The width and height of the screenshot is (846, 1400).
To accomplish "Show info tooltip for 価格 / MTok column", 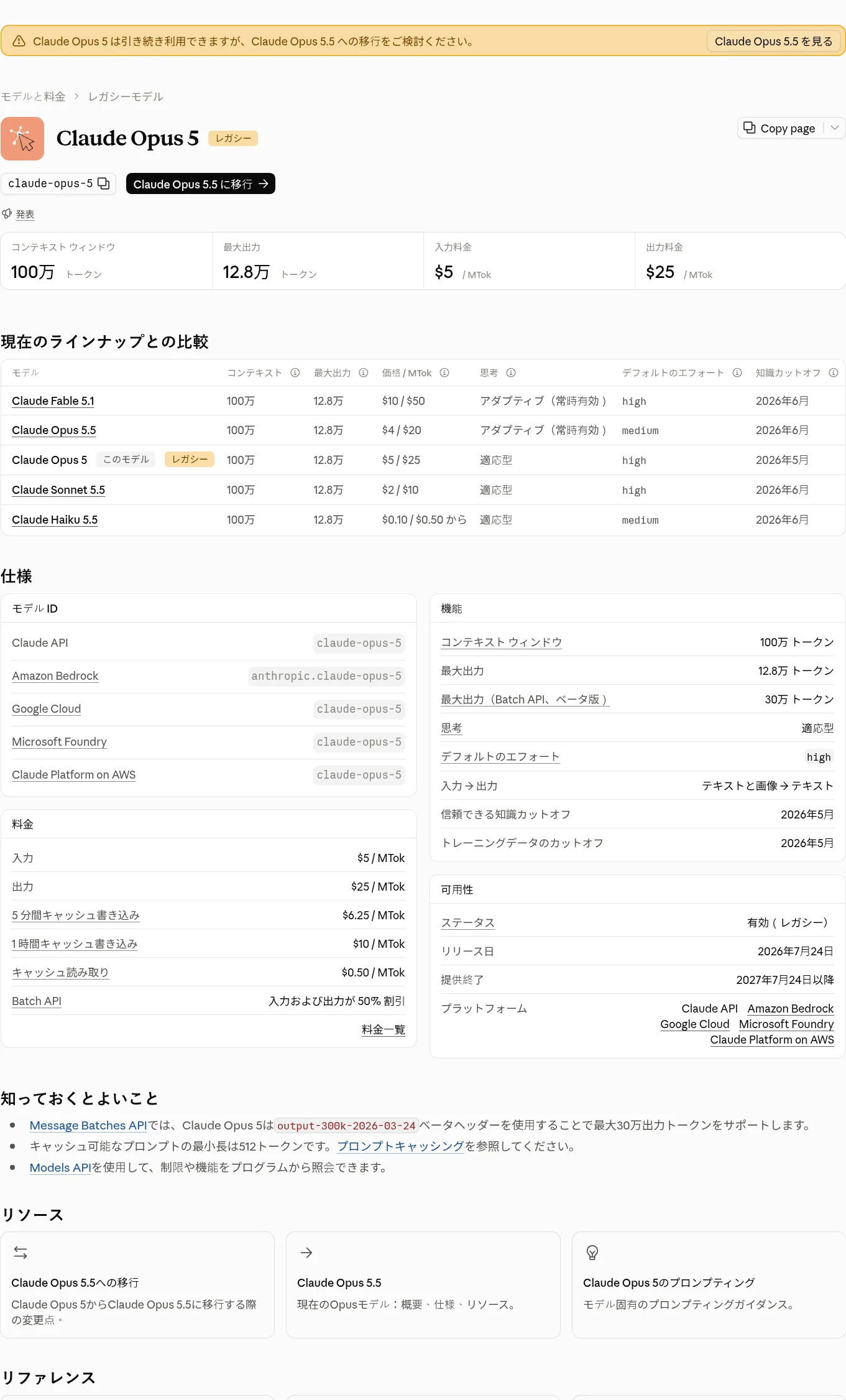I will (444, 373).
